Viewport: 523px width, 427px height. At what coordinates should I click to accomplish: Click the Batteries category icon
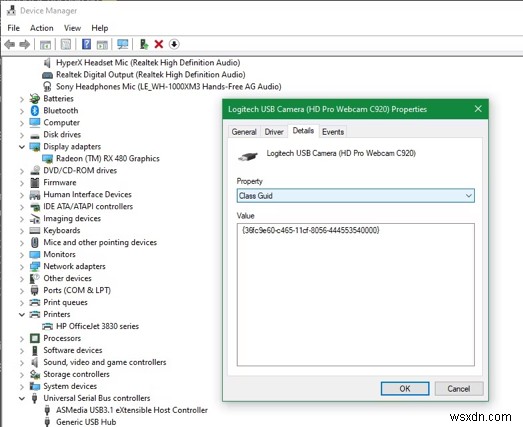pyautogui.click(x=35, y=98)
